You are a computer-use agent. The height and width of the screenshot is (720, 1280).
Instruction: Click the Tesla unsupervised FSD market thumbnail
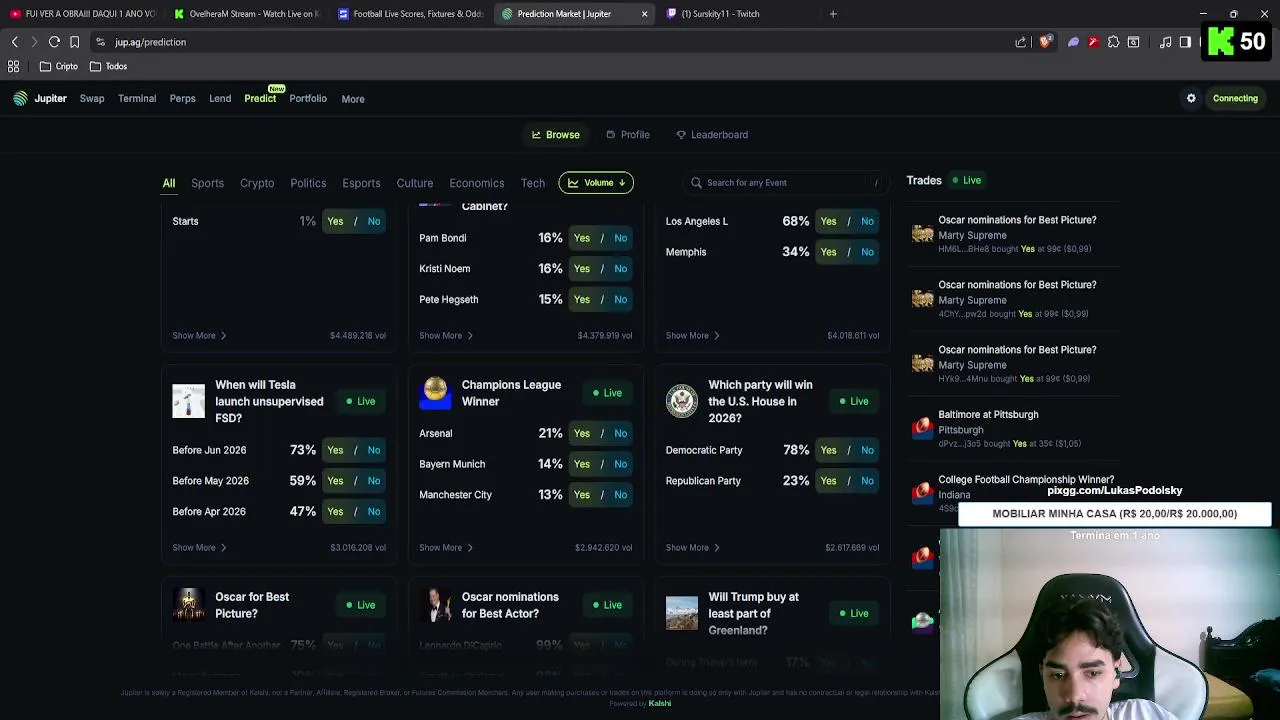click(x=188, y=401)
